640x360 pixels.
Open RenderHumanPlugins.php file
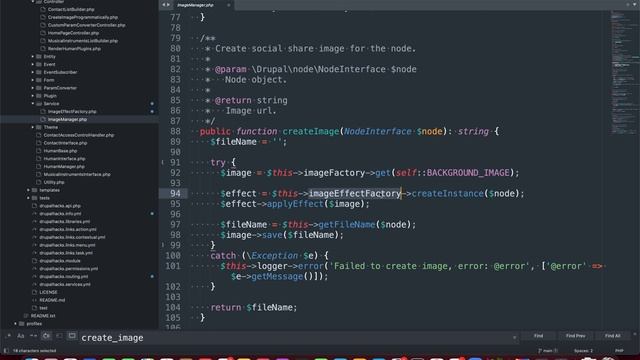74,49
